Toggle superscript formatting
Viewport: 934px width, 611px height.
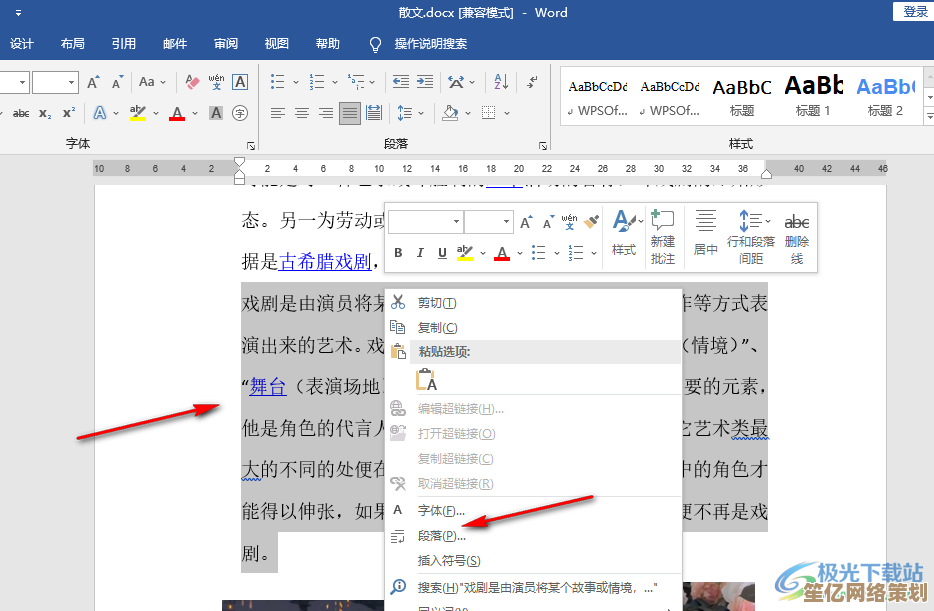point(69,113)
